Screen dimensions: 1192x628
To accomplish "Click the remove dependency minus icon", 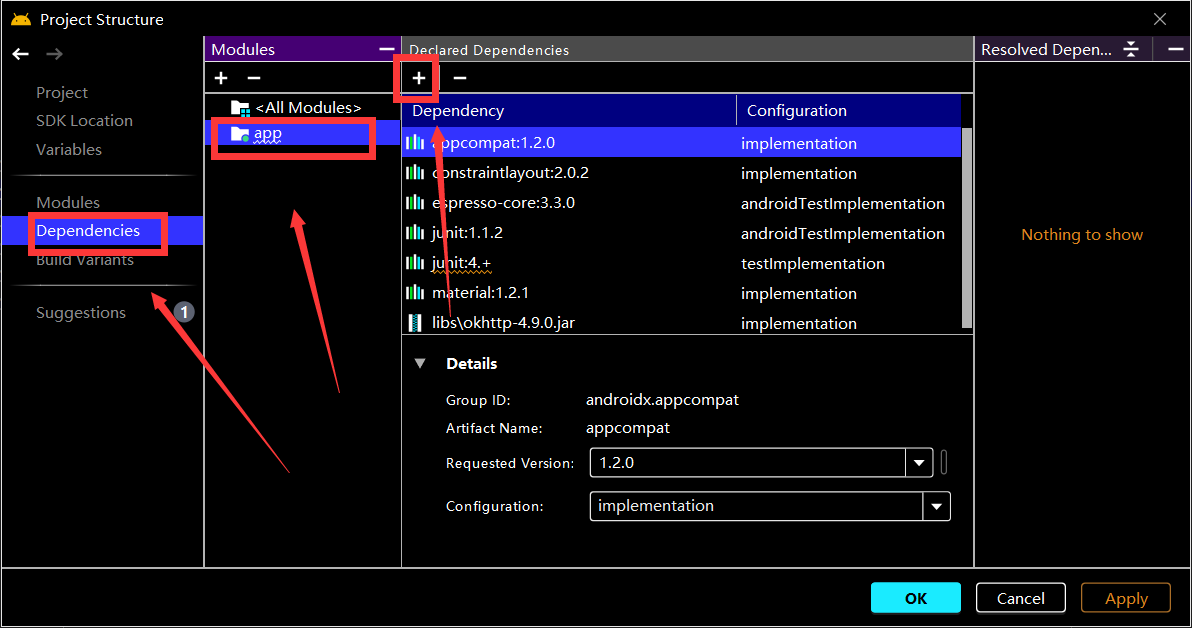I will click(x=460, y=78).
